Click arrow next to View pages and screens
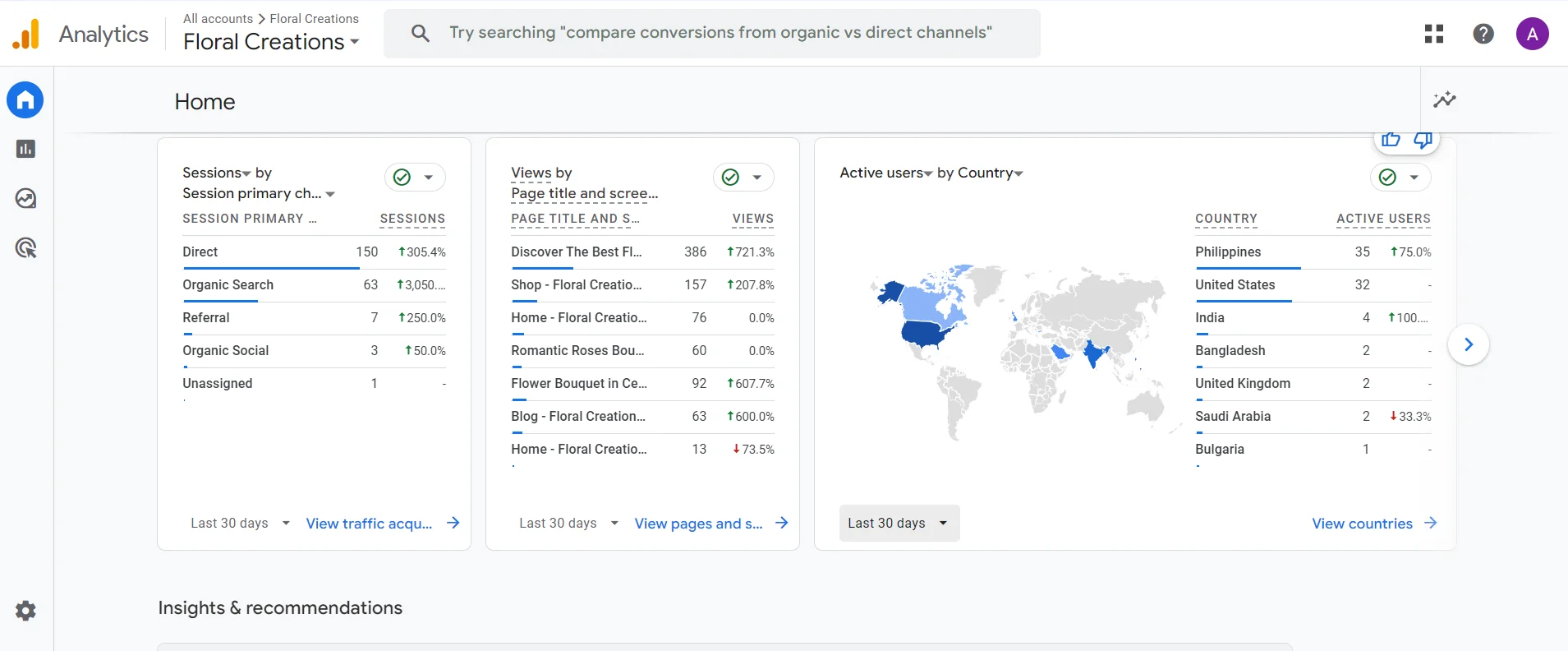This screenshot has width=1568, height=651. 781,523
